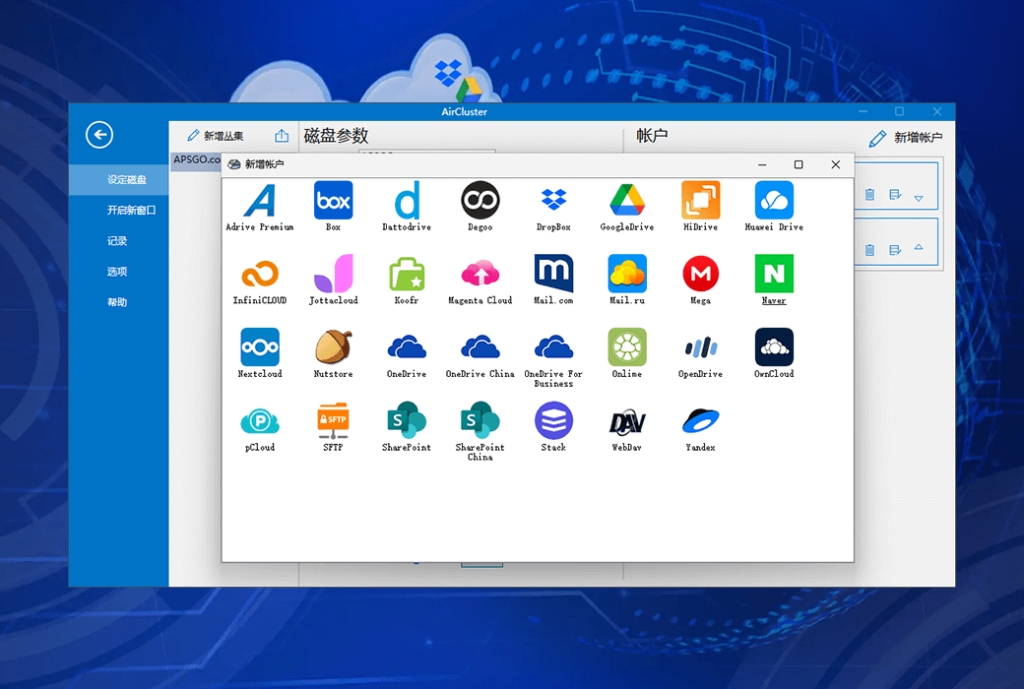Pick the Mail.com service icon
Viewport: 1024px width, 689px height.
click(553, 280)
